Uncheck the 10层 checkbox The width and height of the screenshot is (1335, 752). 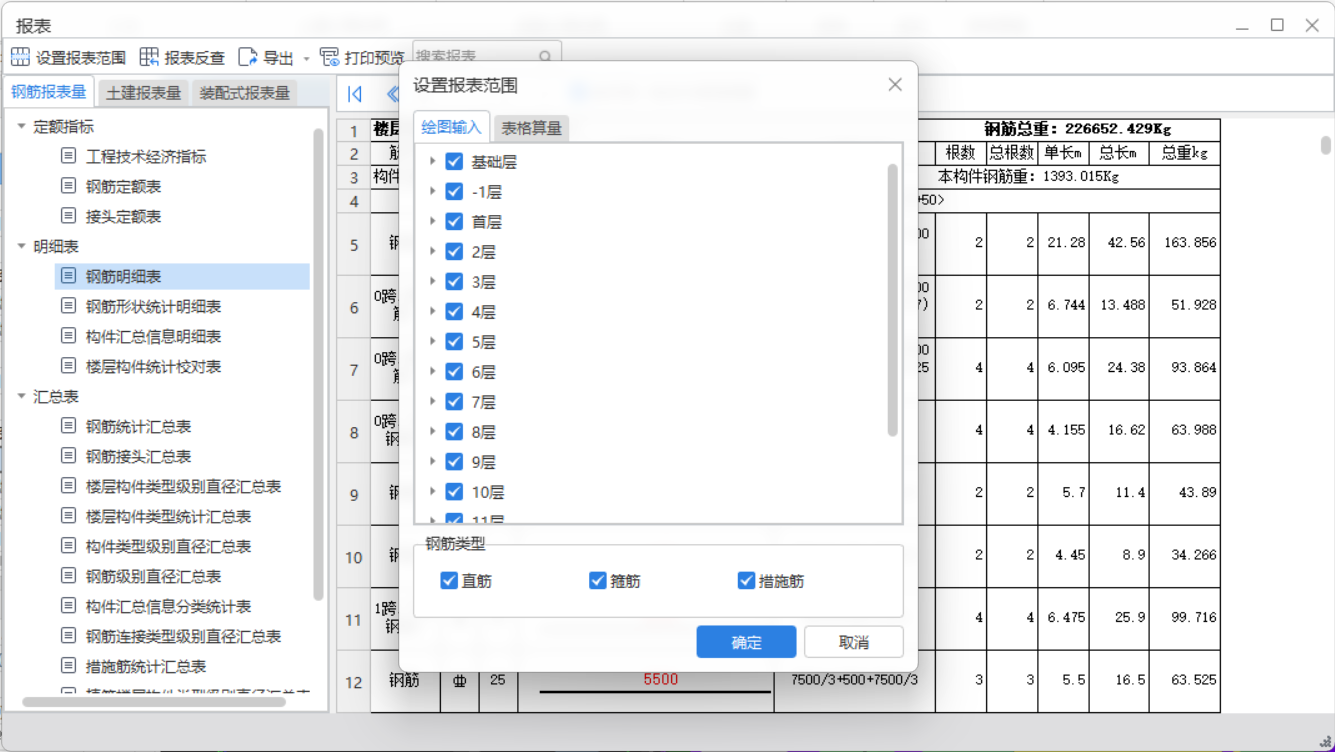(x=454, y=491)
